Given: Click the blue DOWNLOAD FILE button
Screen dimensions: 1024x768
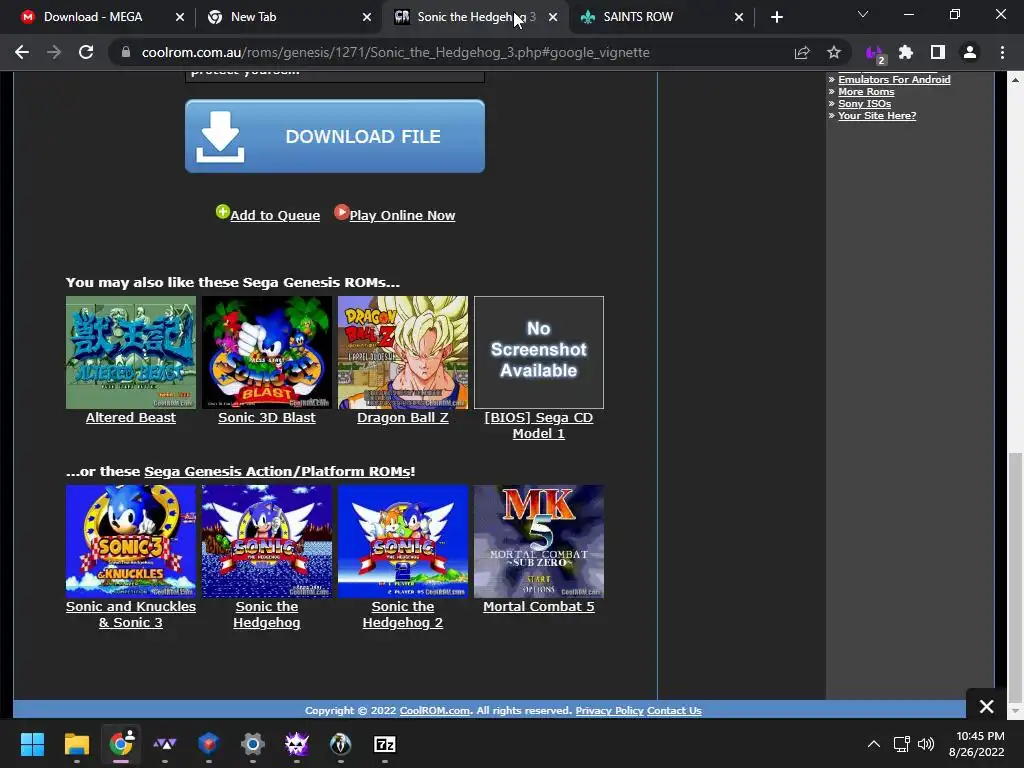Looking at the screenshot, I should coord(335,136).
